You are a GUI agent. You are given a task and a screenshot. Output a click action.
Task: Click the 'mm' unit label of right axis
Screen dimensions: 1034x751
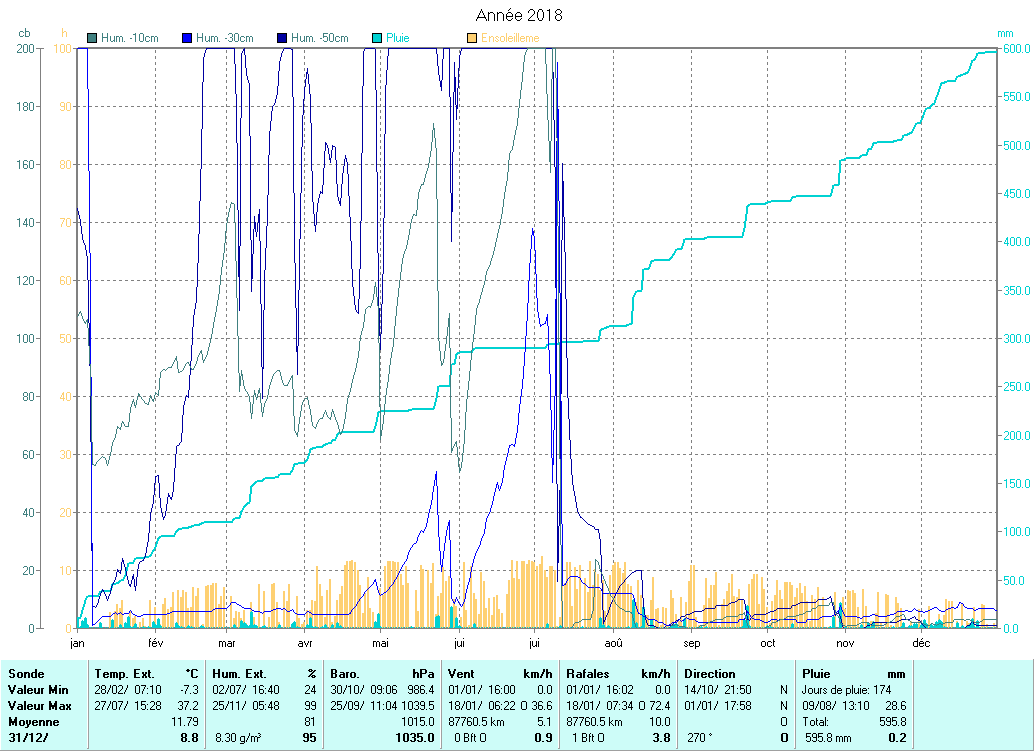(1006, 33)
